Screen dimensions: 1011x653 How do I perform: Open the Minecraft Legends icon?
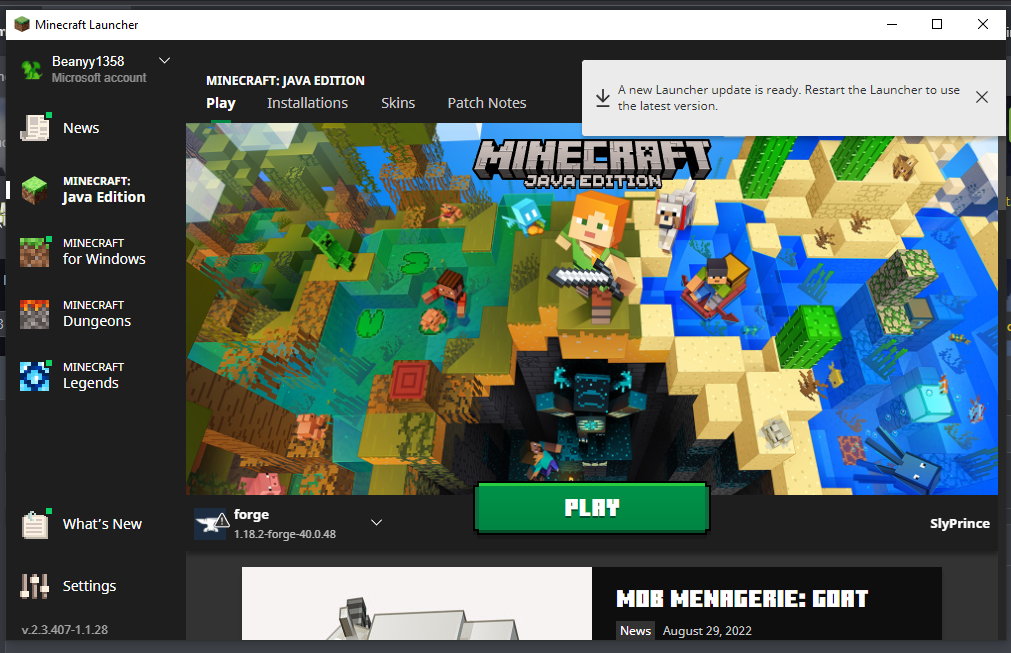tap(35, 376)
